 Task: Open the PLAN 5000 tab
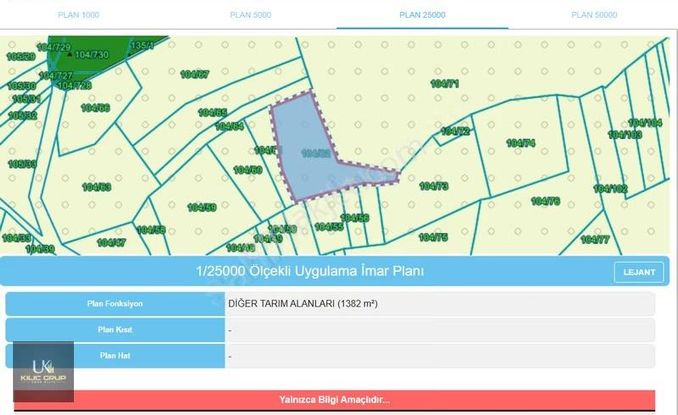point(252,15)
